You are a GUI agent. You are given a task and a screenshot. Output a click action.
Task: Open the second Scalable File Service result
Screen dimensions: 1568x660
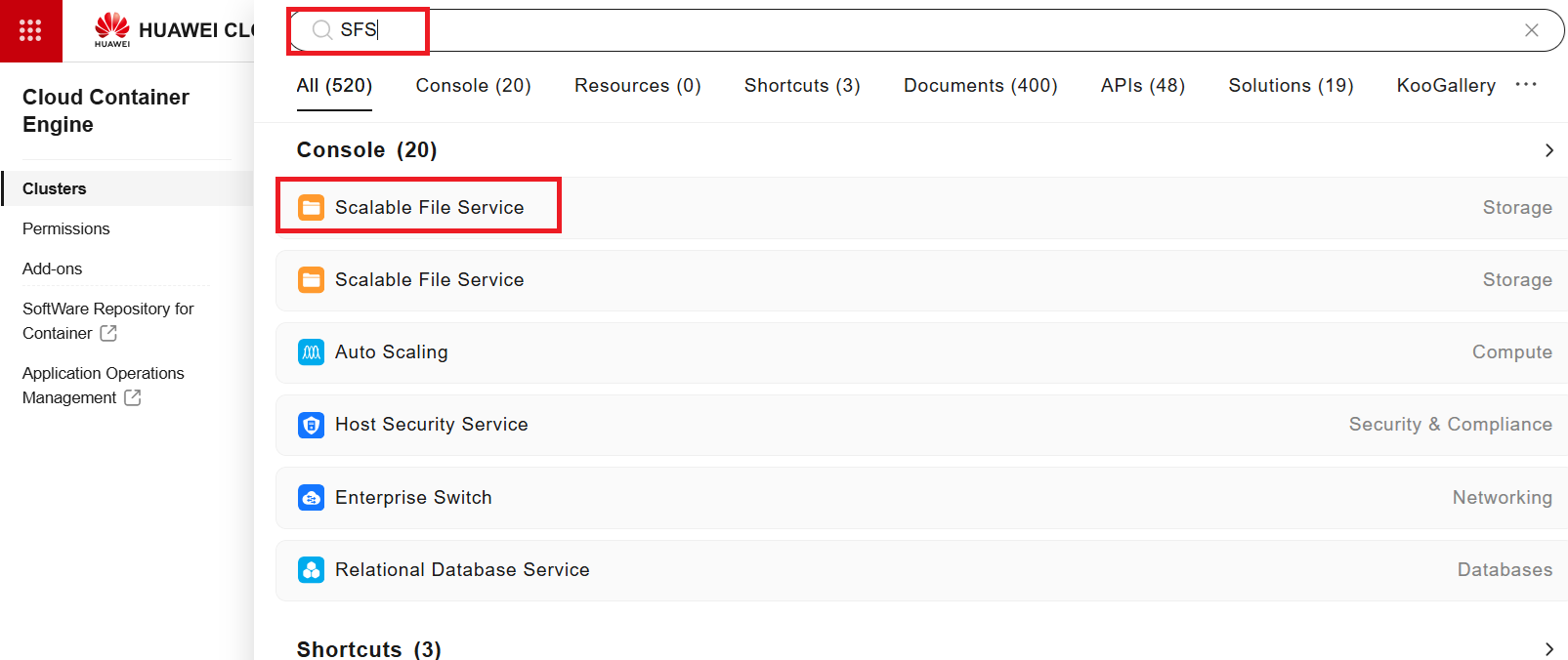coord(922,280)
